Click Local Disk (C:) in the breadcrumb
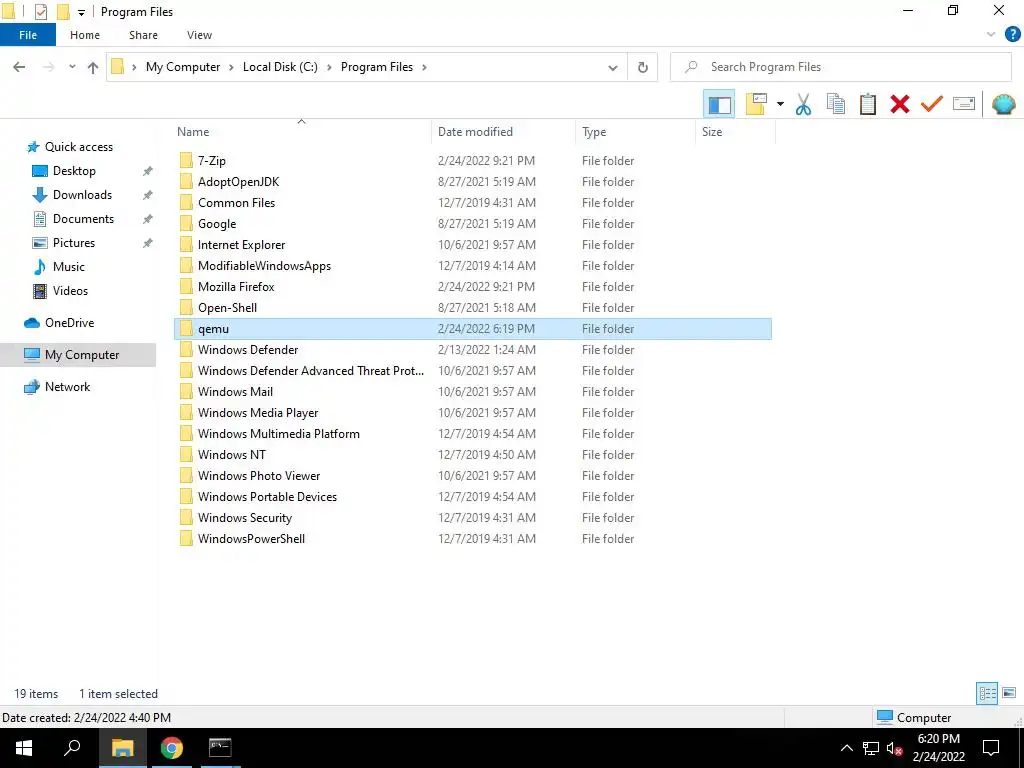This screenshot has width=1024, height=768. [280, 67]
